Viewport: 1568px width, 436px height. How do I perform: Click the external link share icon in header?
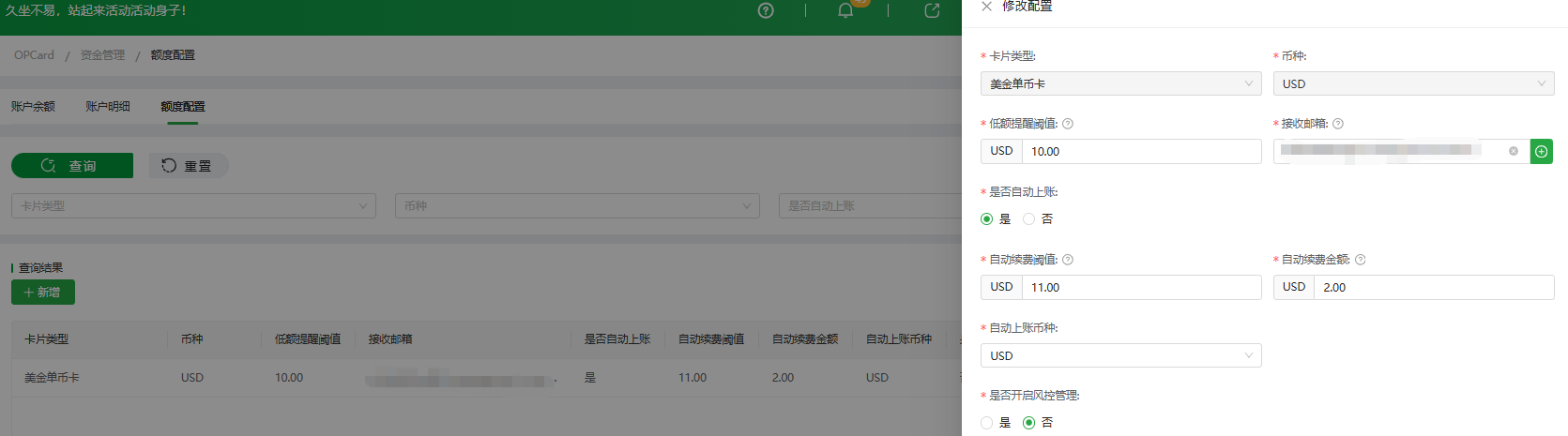tap(932, 11)
